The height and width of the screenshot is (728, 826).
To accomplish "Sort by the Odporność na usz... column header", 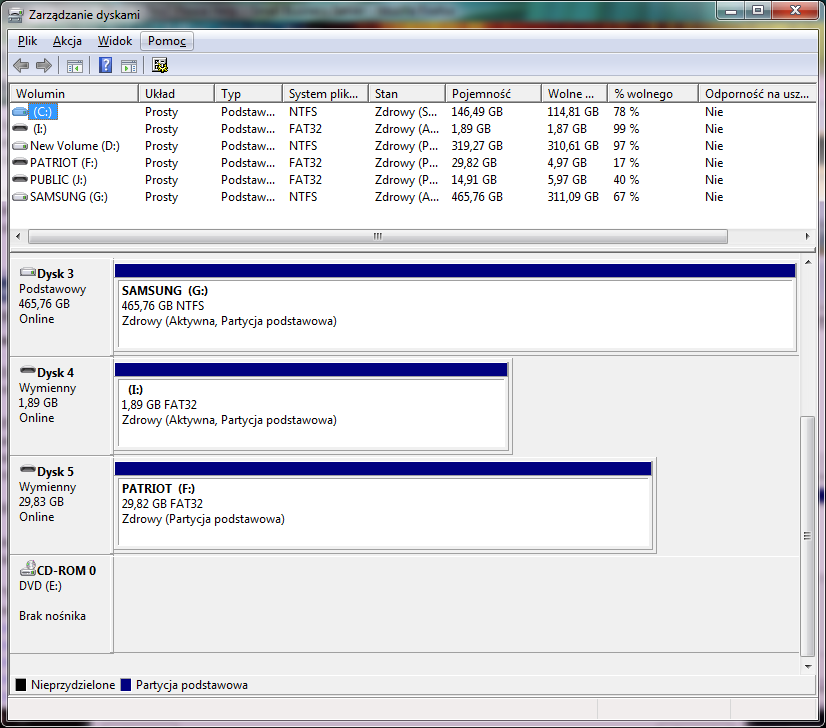I will click(x=757, y=94).
